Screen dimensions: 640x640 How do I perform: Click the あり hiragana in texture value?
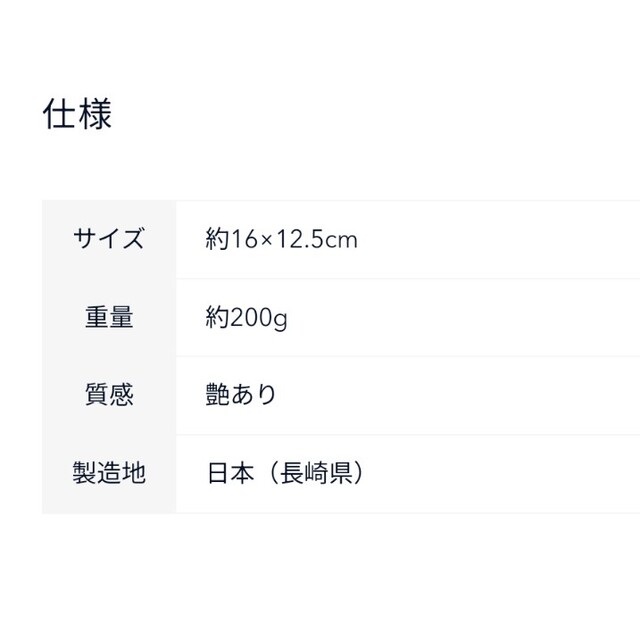click(x=254, y=395)
